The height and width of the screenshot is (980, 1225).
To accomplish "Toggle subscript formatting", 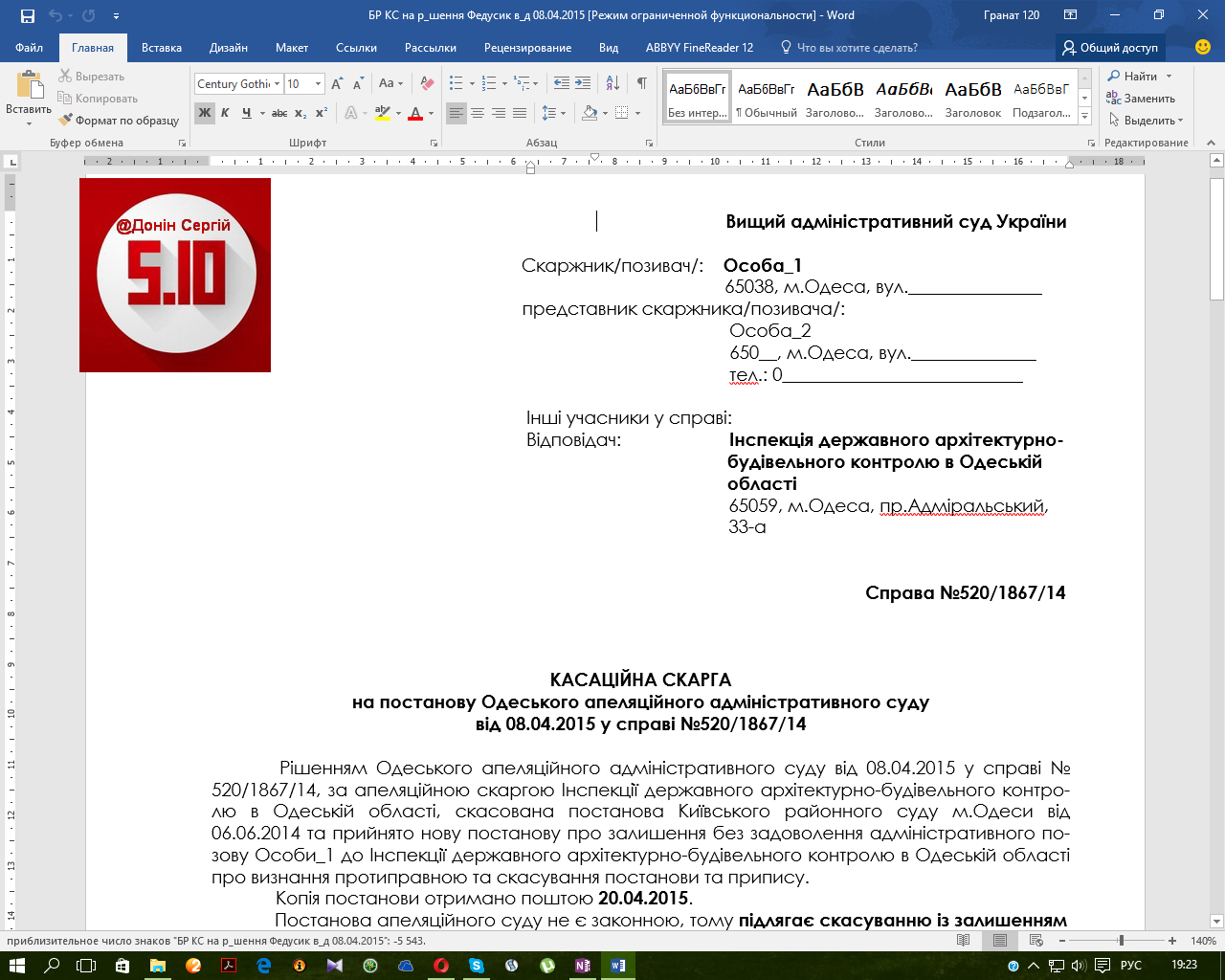I will pos(301,113).
